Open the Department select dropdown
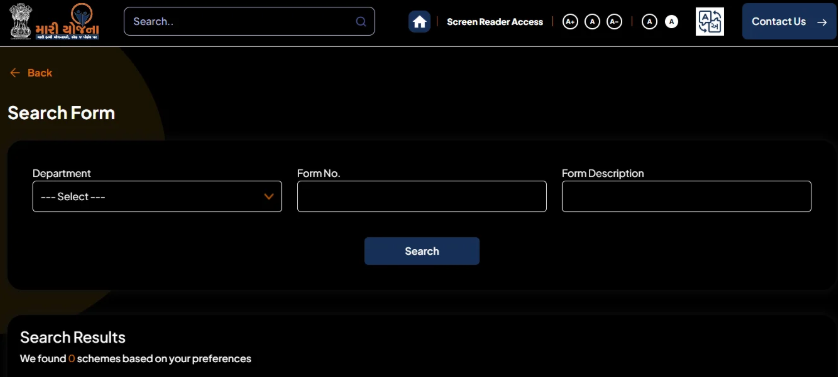Screen dimensions: 838x377 click(157, 196)
